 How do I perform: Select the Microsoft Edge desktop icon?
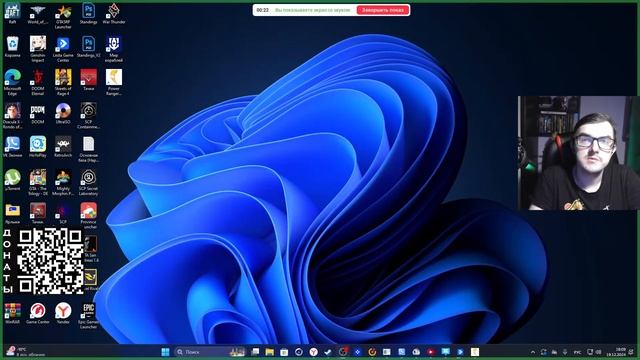(13, 82)
